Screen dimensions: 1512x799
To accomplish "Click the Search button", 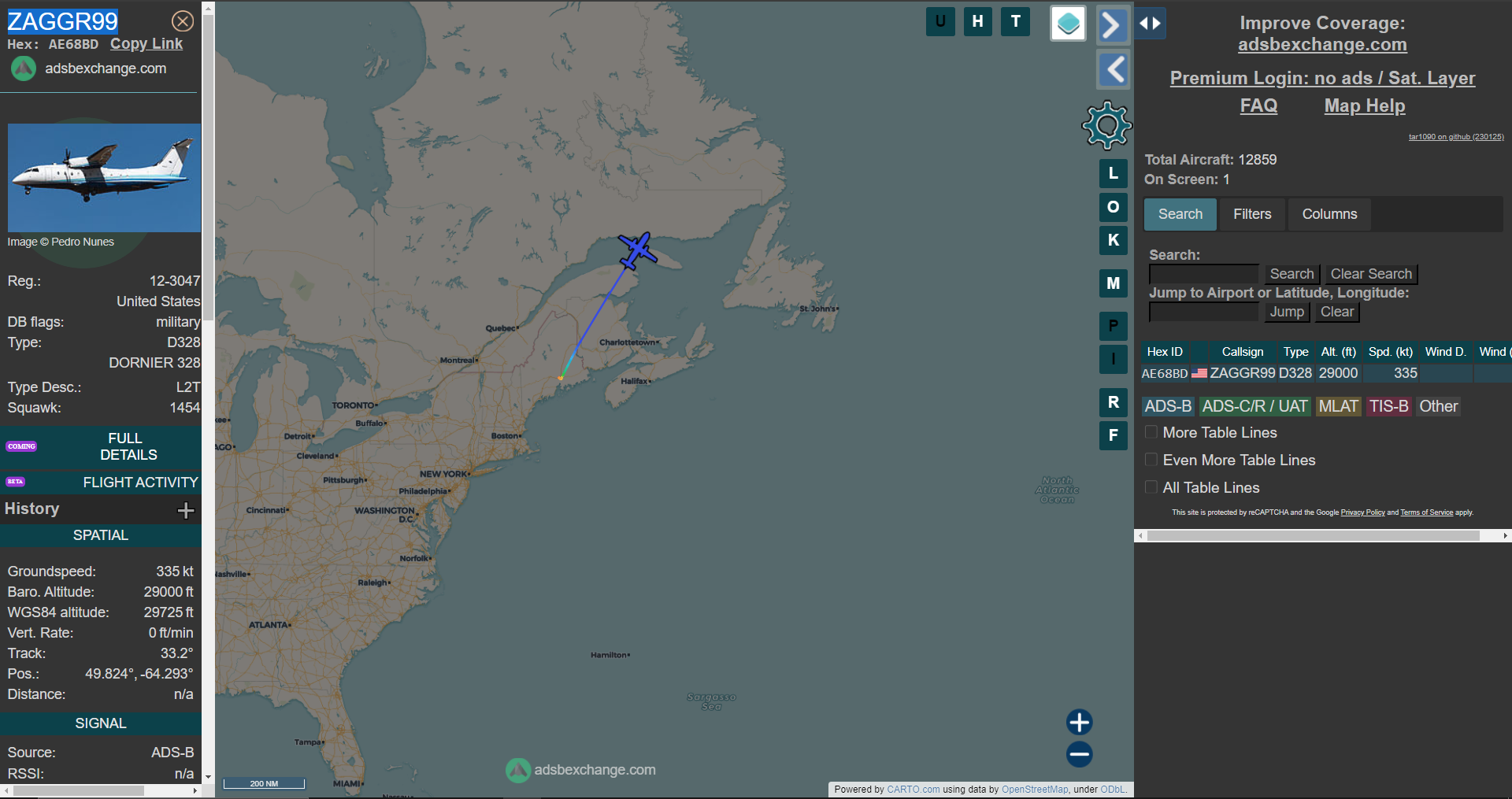I will pyautogui.click(x=1291, y=274).
